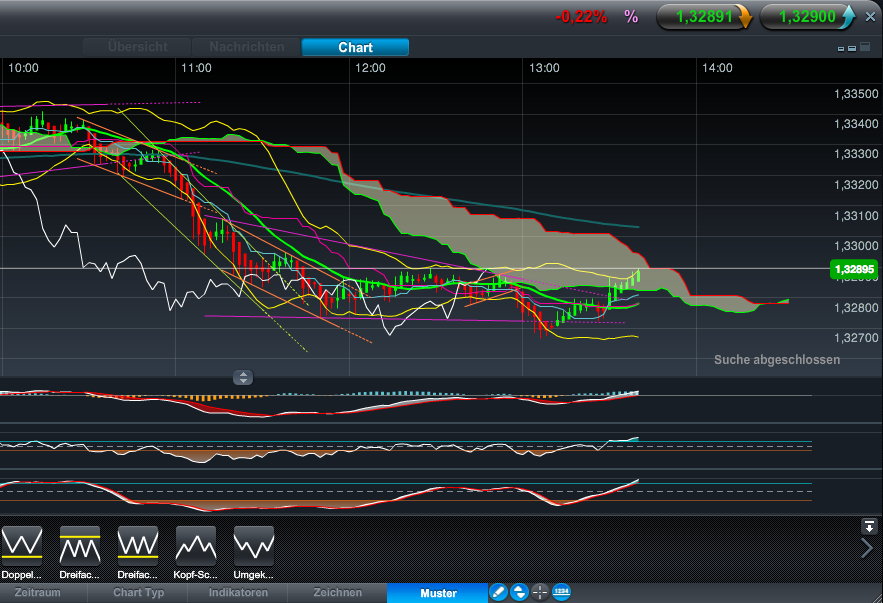Screen dimensions: 883x603
Task: Select the Umgekehrt pattern icon
Action: (254, 545)
